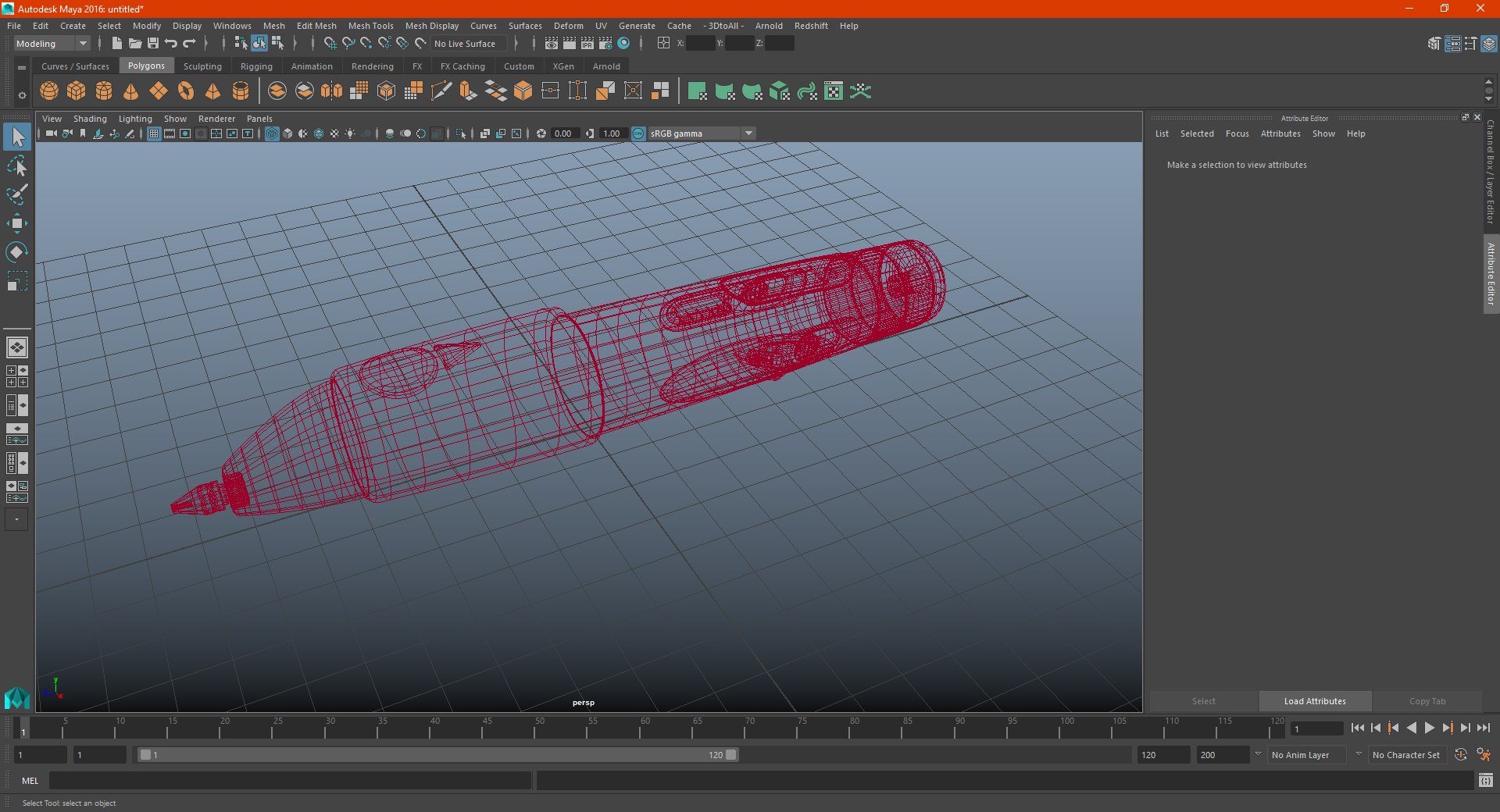
Task: Open animation preferences running-figure icon
Action: pyautogui.click(x=1484, y=755)
